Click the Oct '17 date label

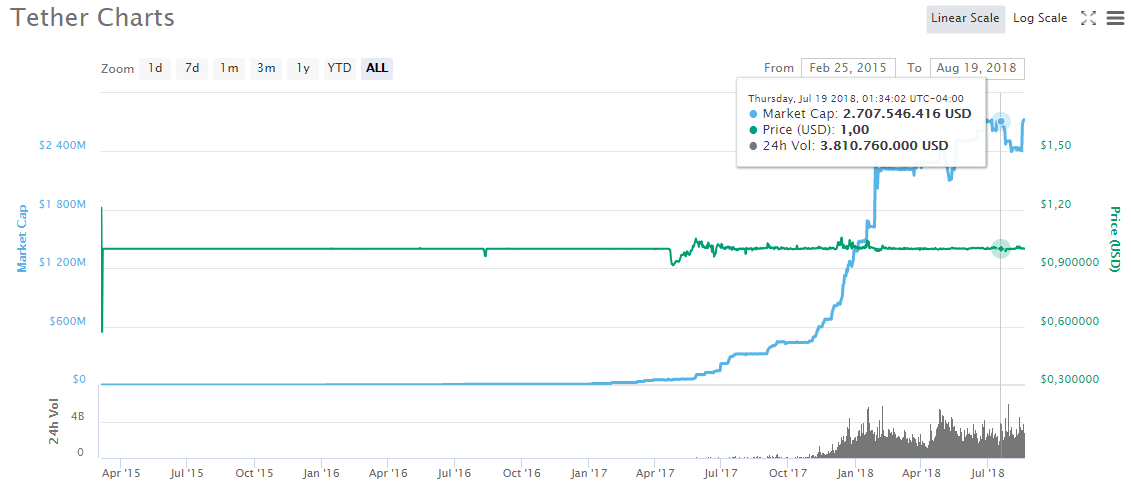(x=789, y=473)
